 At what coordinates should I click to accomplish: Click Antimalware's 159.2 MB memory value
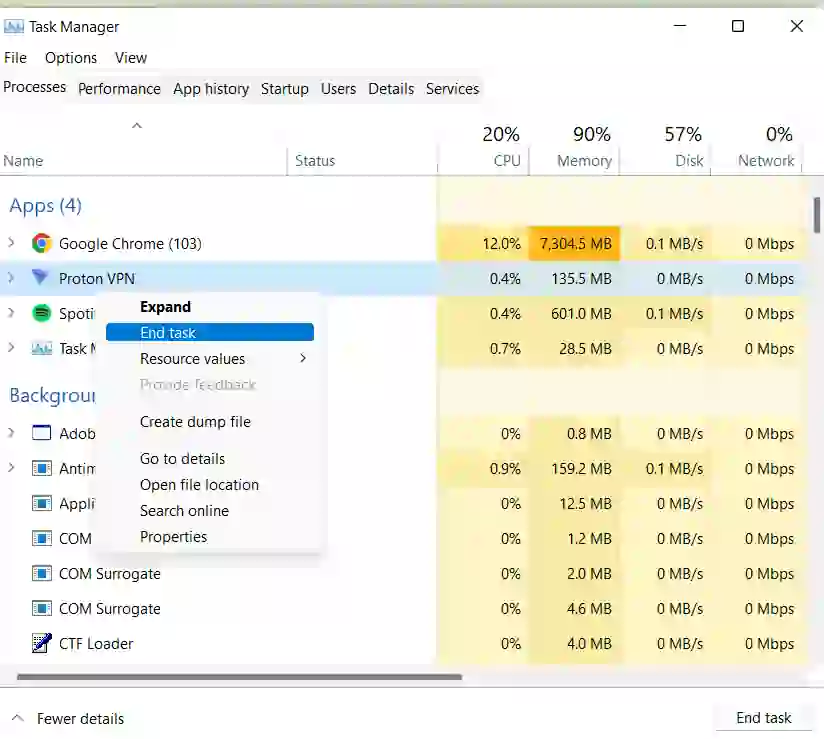pos(581,468)
